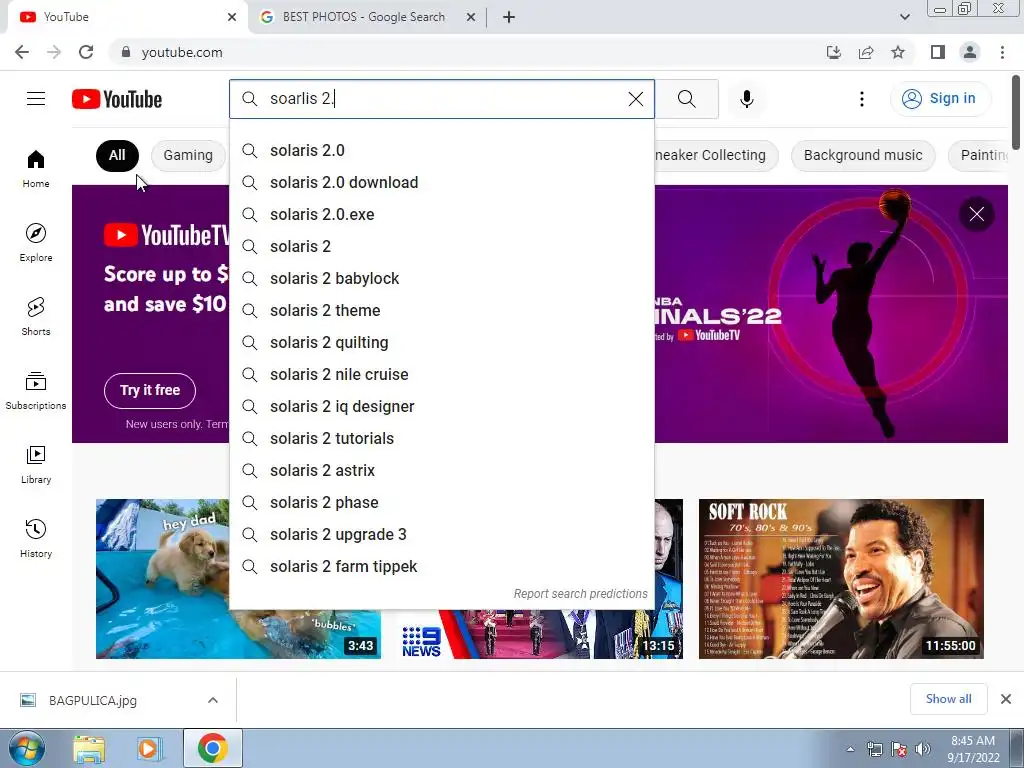Select the Background music filter chip
This screenshot has width=1024, height=768.
click(863, 155)
